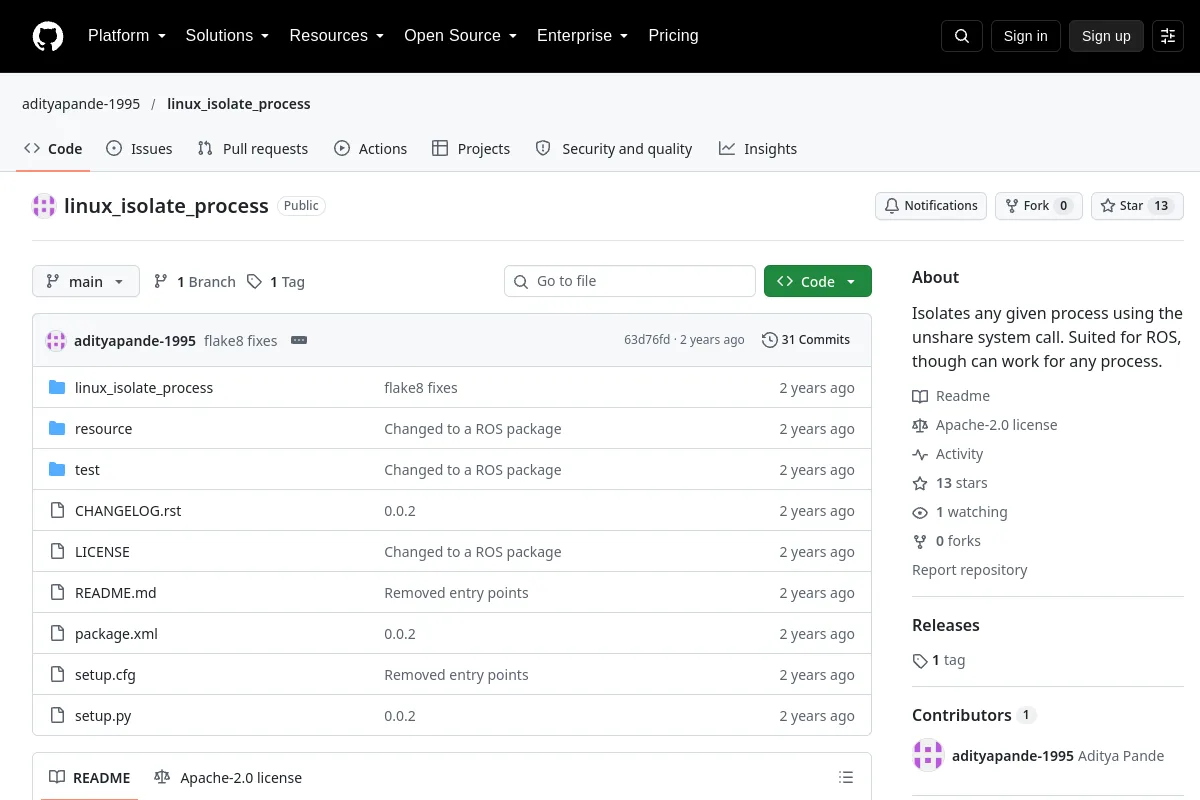Open commit message 'Removed entry points' for README.md
This screenshot has width=1200, height=800.
click(456, 593)
